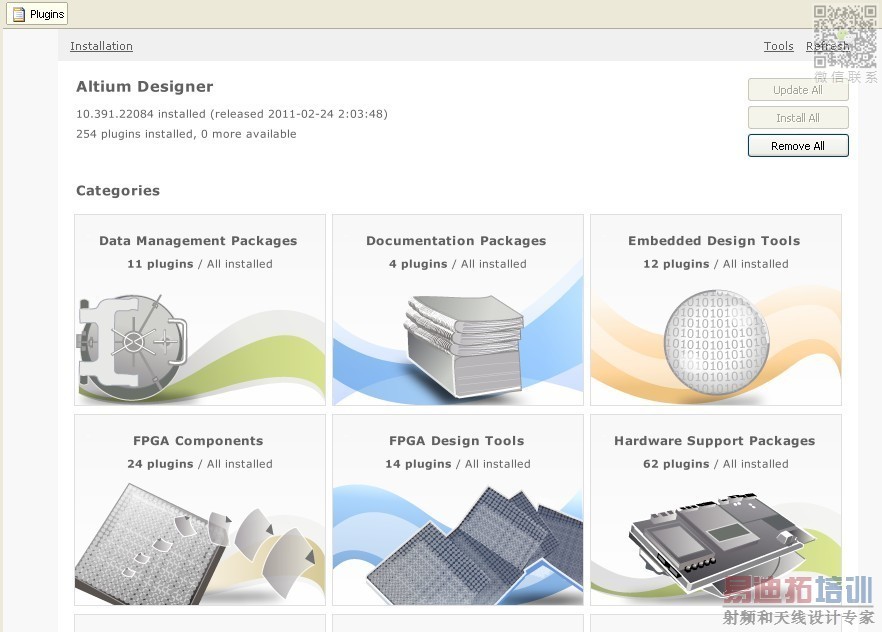Click the stacked books icon in Documentation Packages
Screen dimensions: 882x632
click(x=464, y=345)
